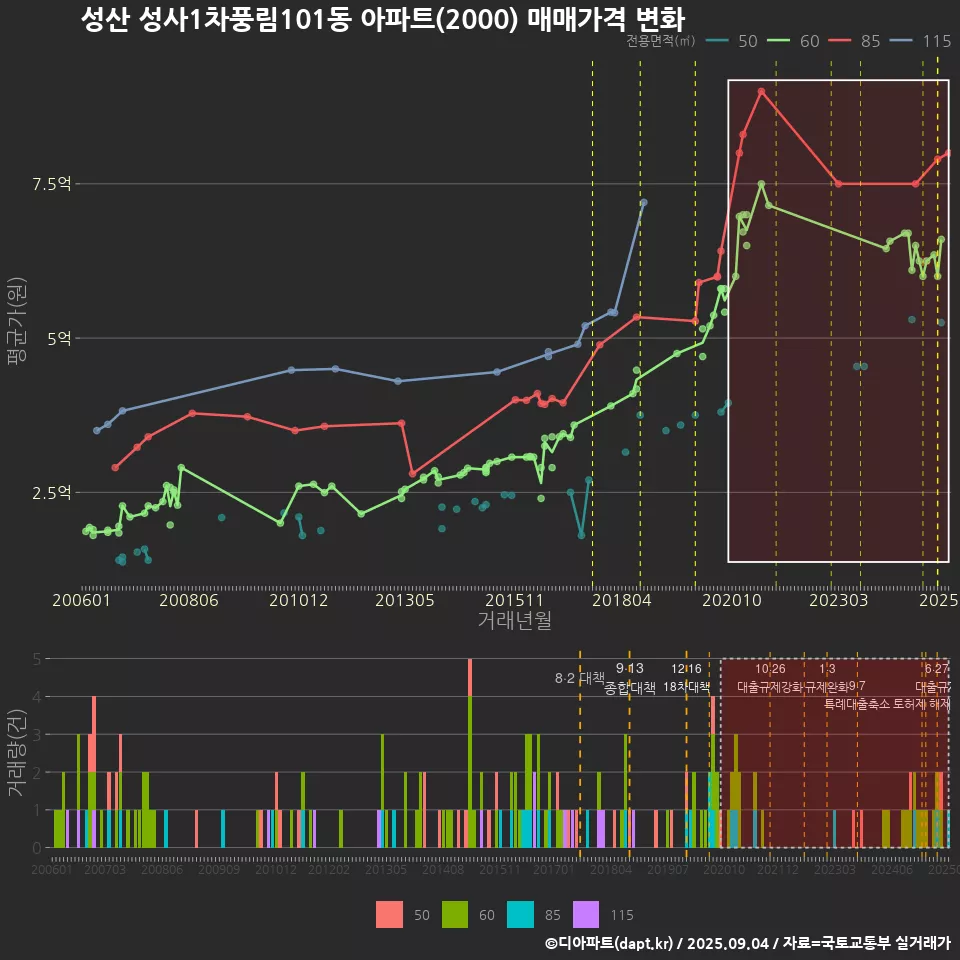Click the 201305 x-axis label on price chart
Image resolution: width=960 pixels, height=960 pixels.
405,600
